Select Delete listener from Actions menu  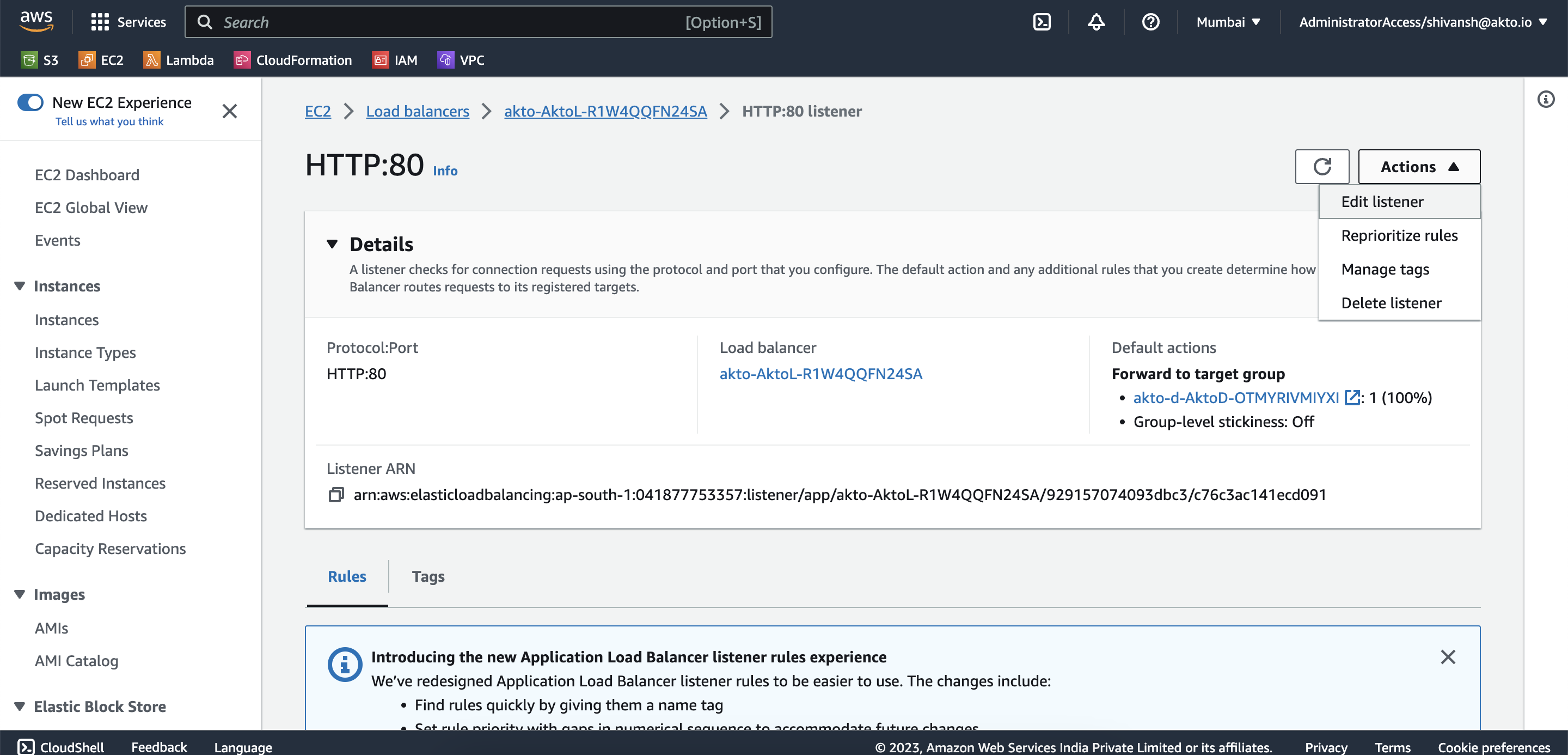(x=1392, y=303)
